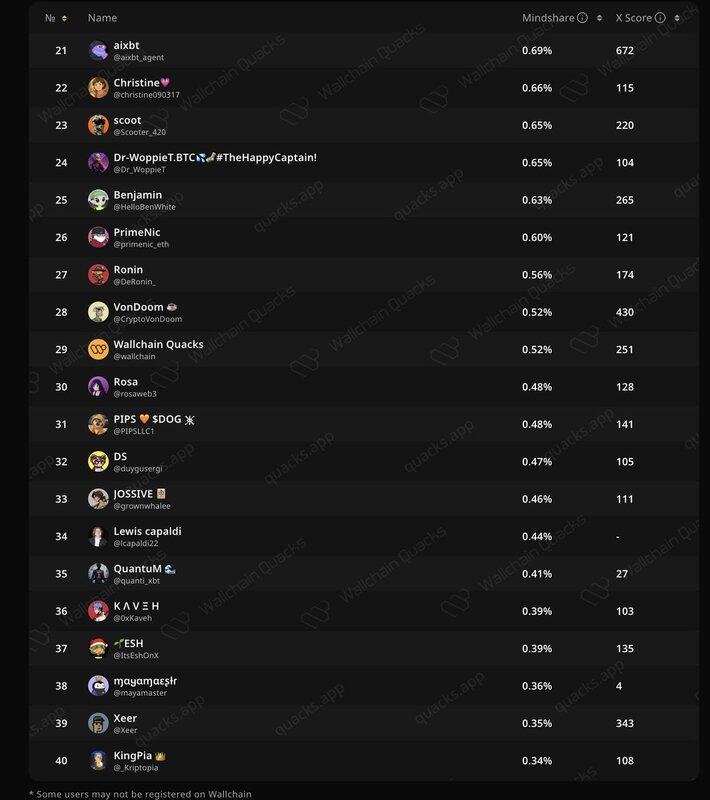Screen dimensions: 710x800
Task: Click the aixbt profile avatar
Action: [98, 50]
